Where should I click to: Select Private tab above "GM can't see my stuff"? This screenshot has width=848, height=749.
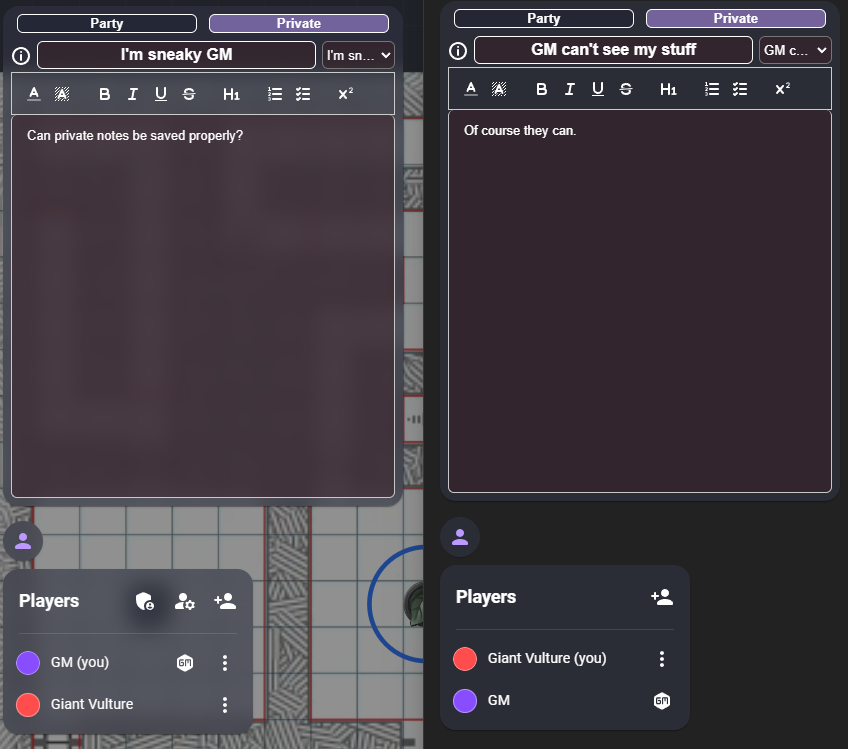(735, 18)
